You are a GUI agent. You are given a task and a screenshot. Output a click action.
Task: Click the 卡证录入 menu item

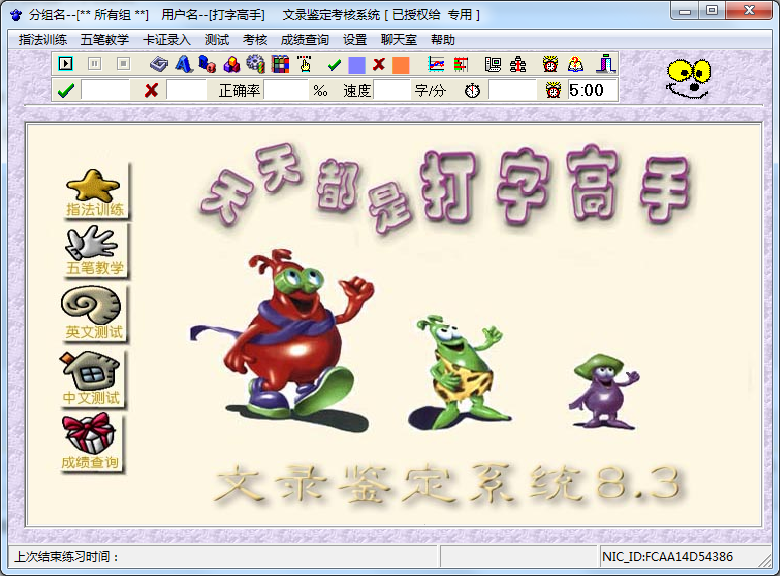point(166,40)
